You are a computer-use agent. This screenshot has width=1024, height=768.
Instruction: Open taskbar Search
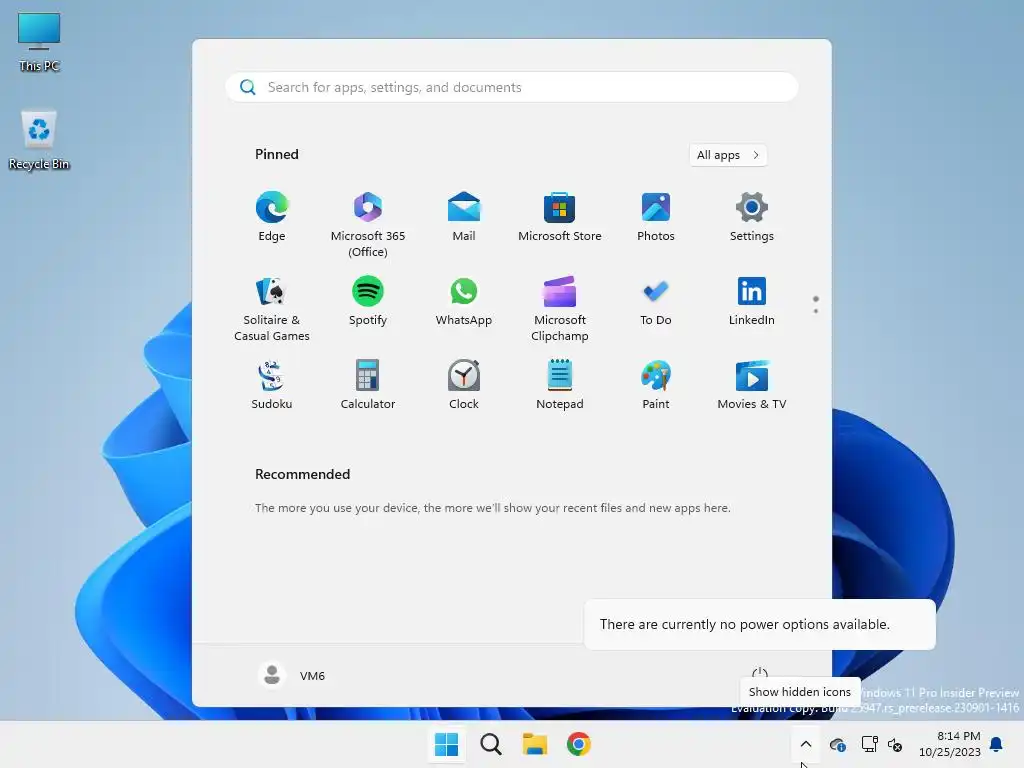[490, 744]
